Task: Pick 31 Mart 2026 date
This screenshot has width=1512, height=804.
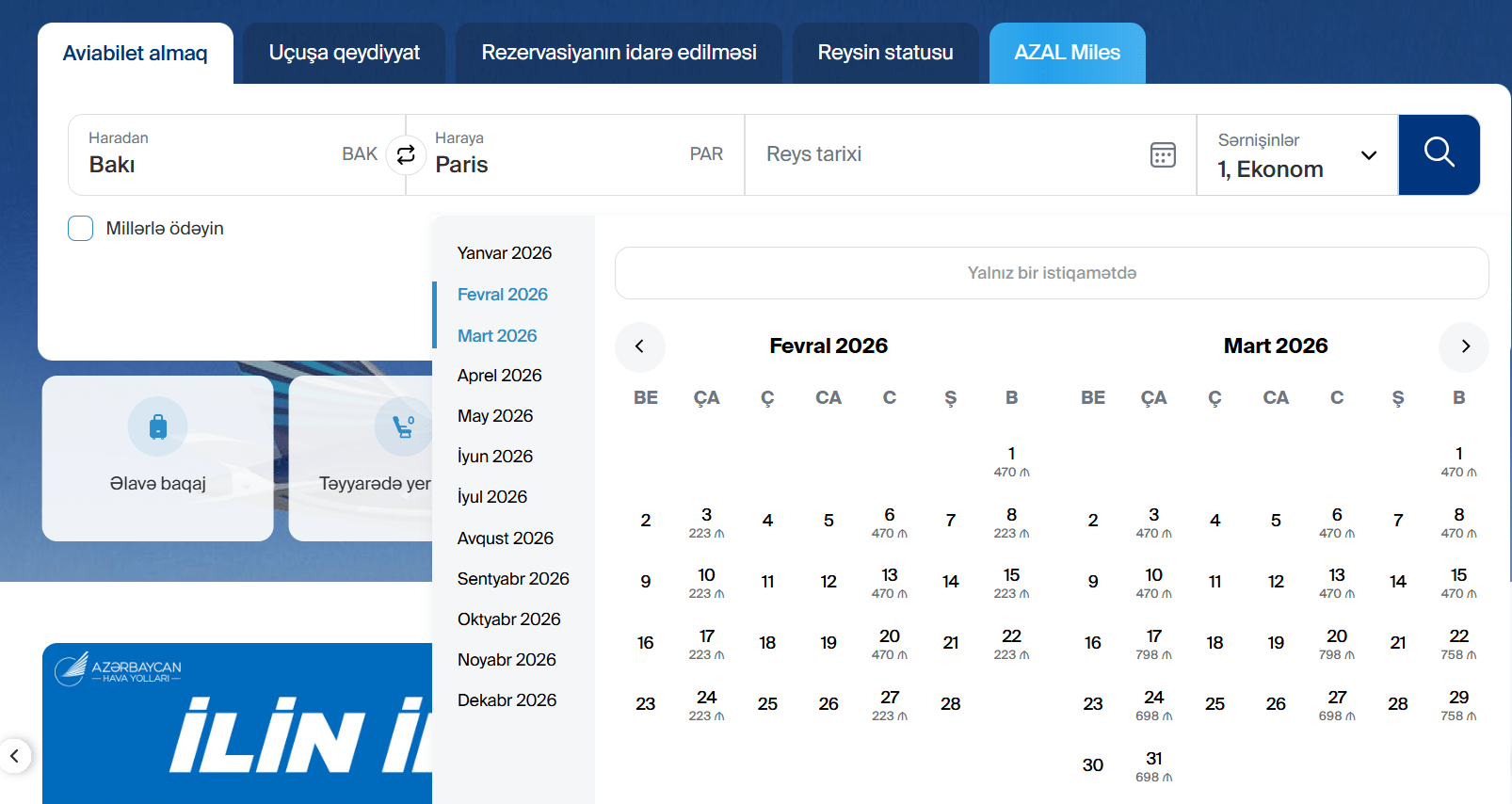Action: click(x=1153, y=765)
